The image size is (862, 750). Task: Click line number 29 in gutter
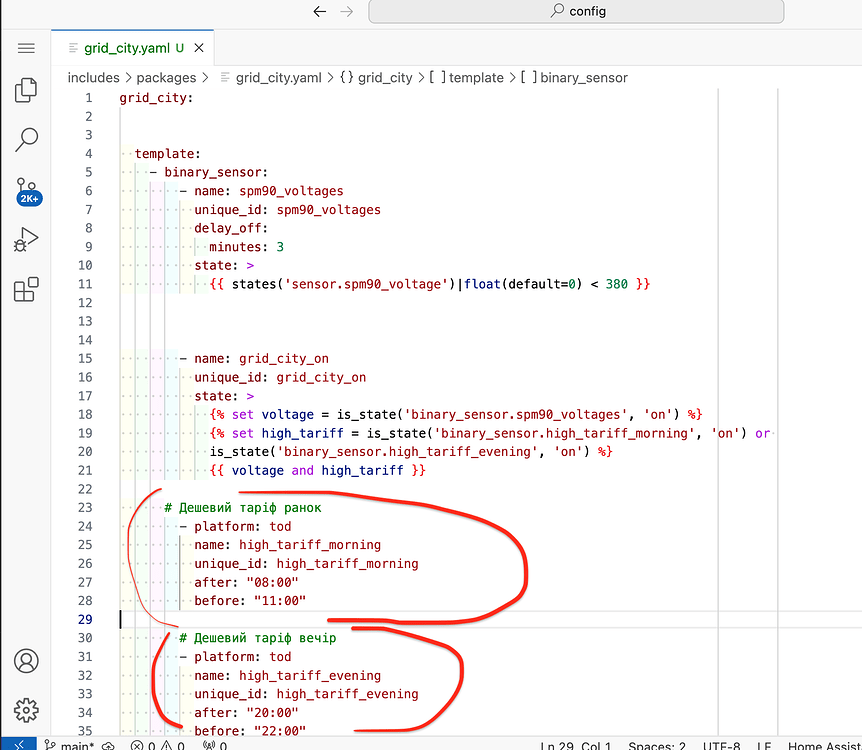(85, 619)
